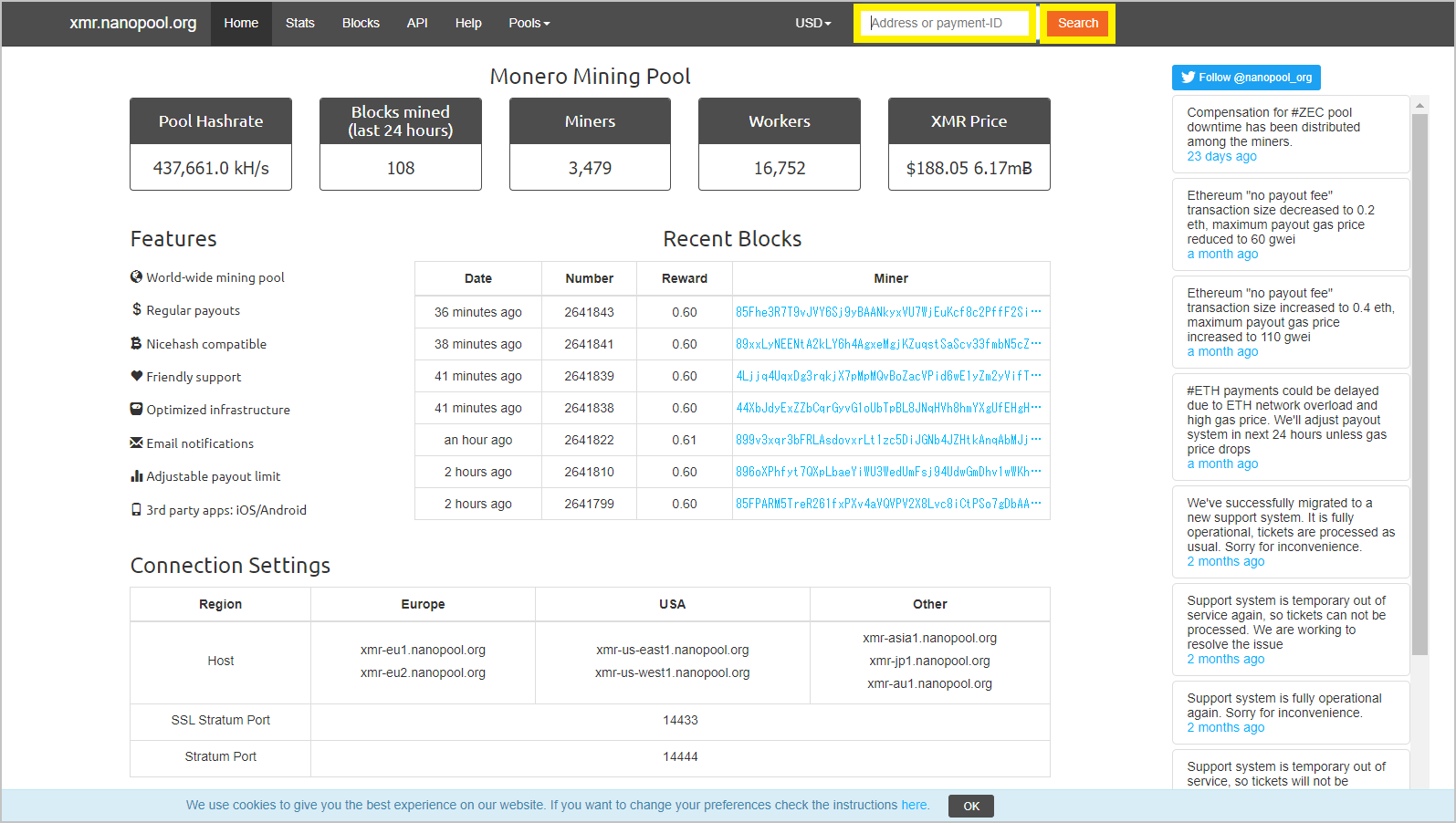Image resolution: width=1456 pixels, height=823 pixels.
Task: Open the Stats page
Action: click(x=300, y=23)
